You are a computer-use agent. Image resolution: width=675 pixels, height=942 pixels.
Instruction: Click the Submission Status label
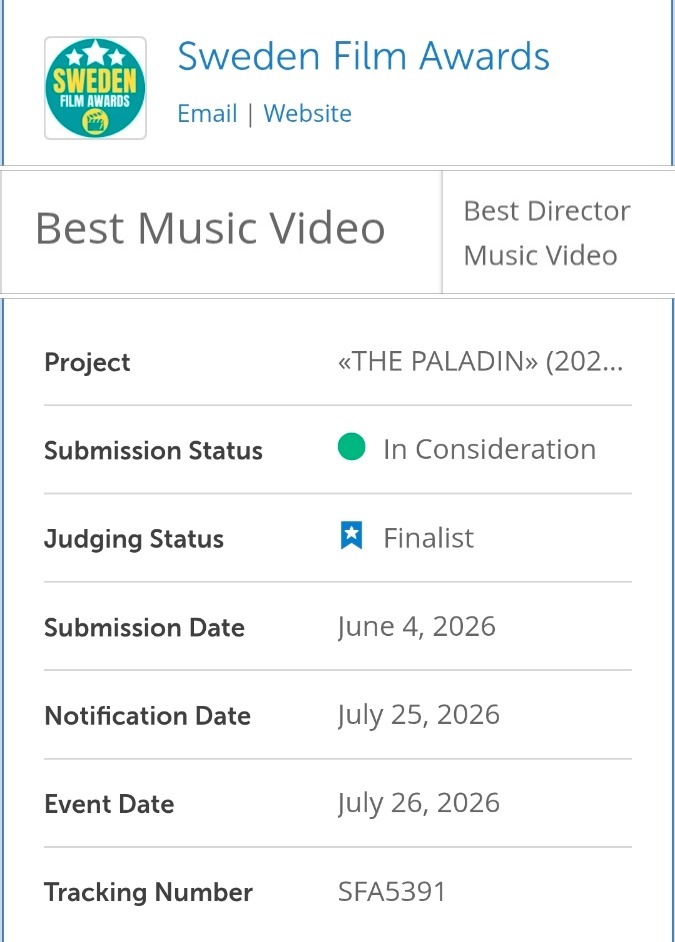(153, 450)
